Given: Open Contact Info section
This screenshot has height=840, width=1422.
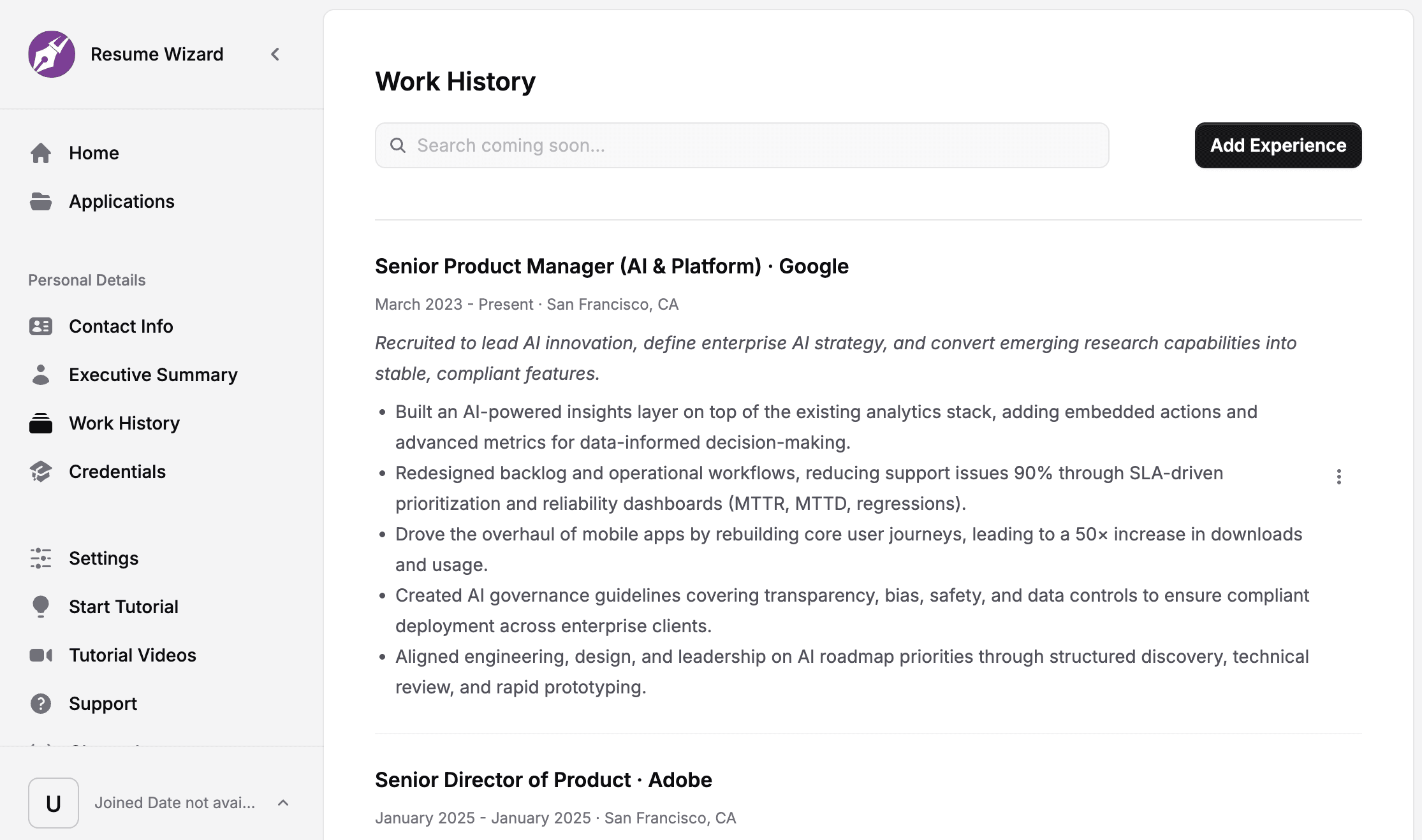Looking at the screenshot, I should coord(121,326).
